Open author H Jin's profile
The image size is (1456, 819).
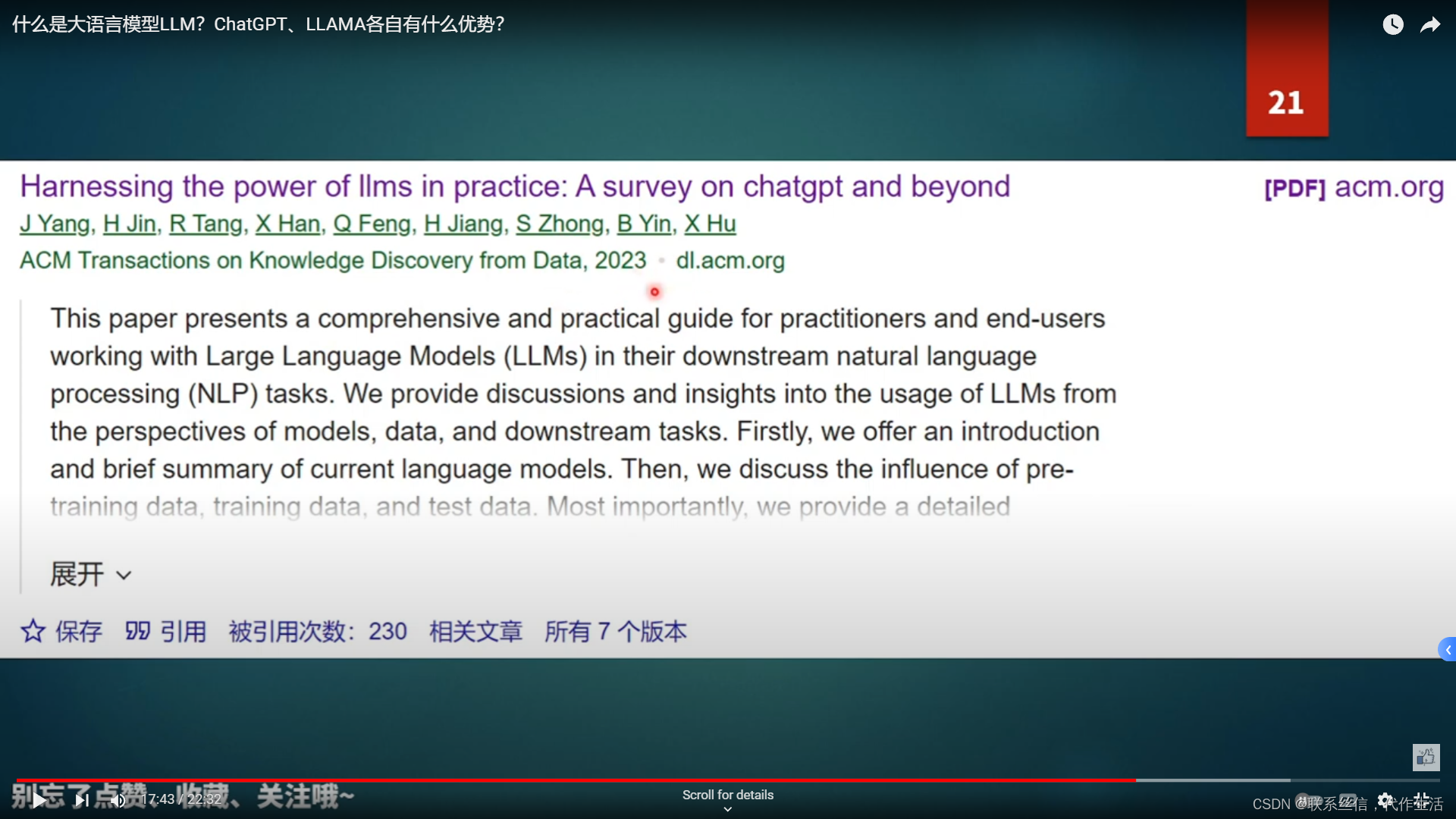click(x=129, y=224)
